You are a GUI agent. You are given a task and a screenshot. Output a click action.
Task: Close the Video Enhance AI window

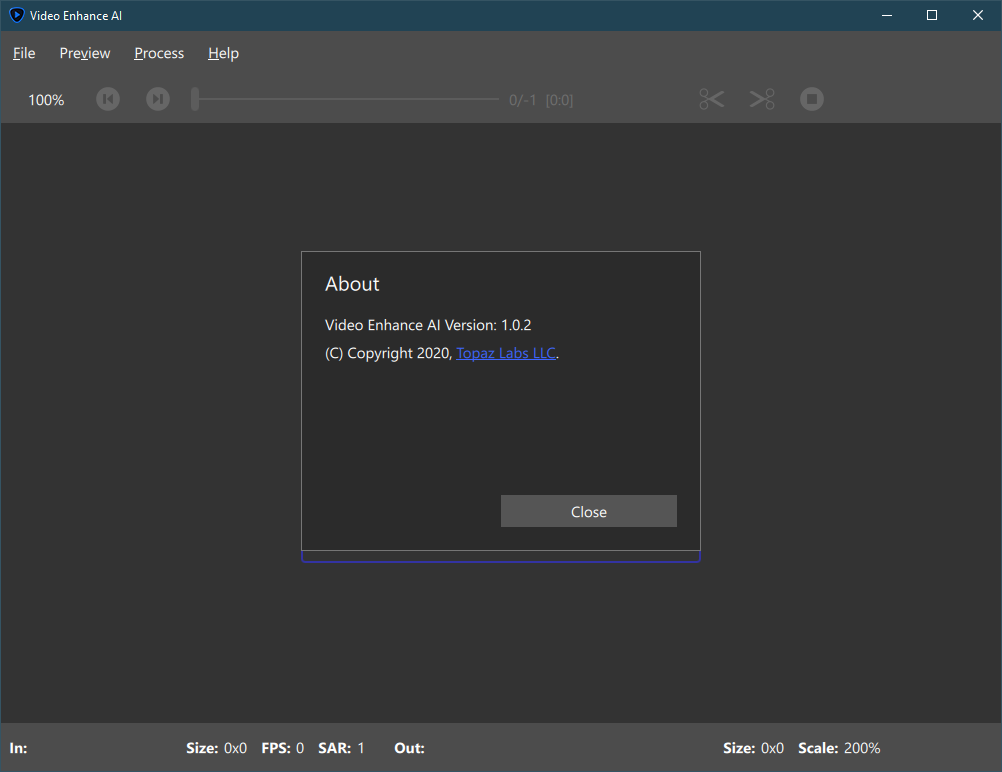pyautogui.click(x=977, y=15)
